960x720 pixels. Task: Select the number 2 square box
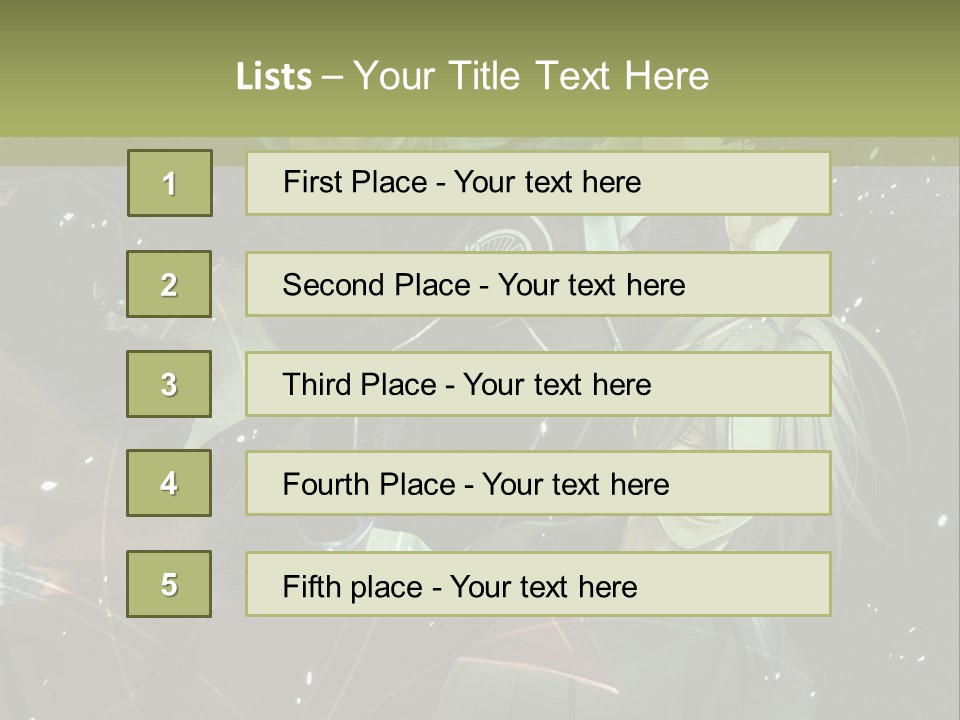tap(169, 285)
